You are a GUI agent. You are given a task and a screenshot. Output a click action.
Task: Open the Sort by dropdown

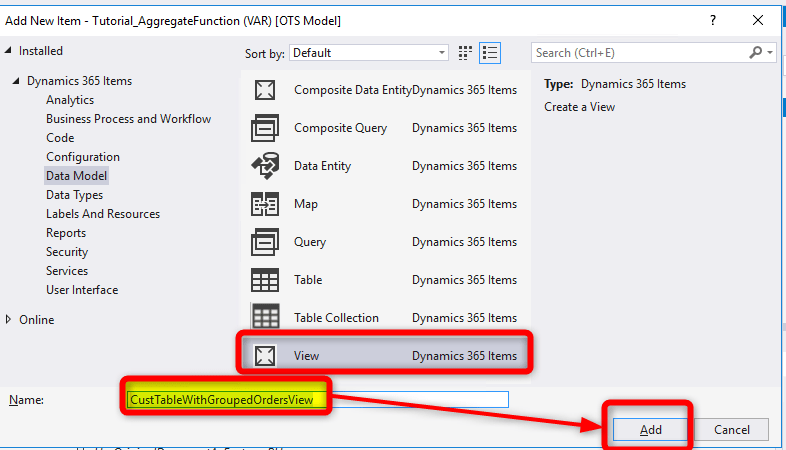[370, 52]
